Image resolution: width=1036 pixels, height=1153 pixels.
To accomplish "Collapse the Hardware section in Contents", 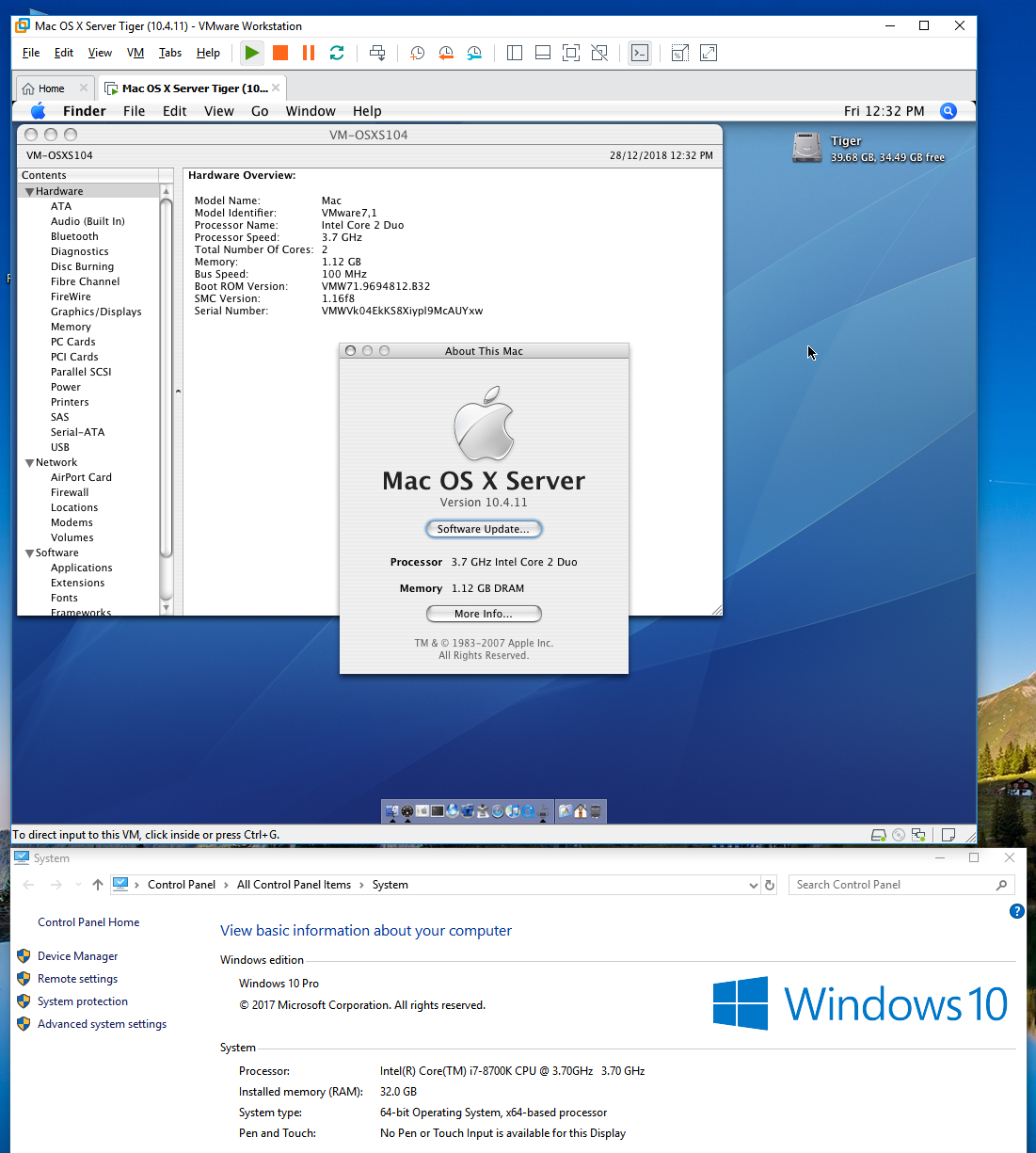I will 29,192.
